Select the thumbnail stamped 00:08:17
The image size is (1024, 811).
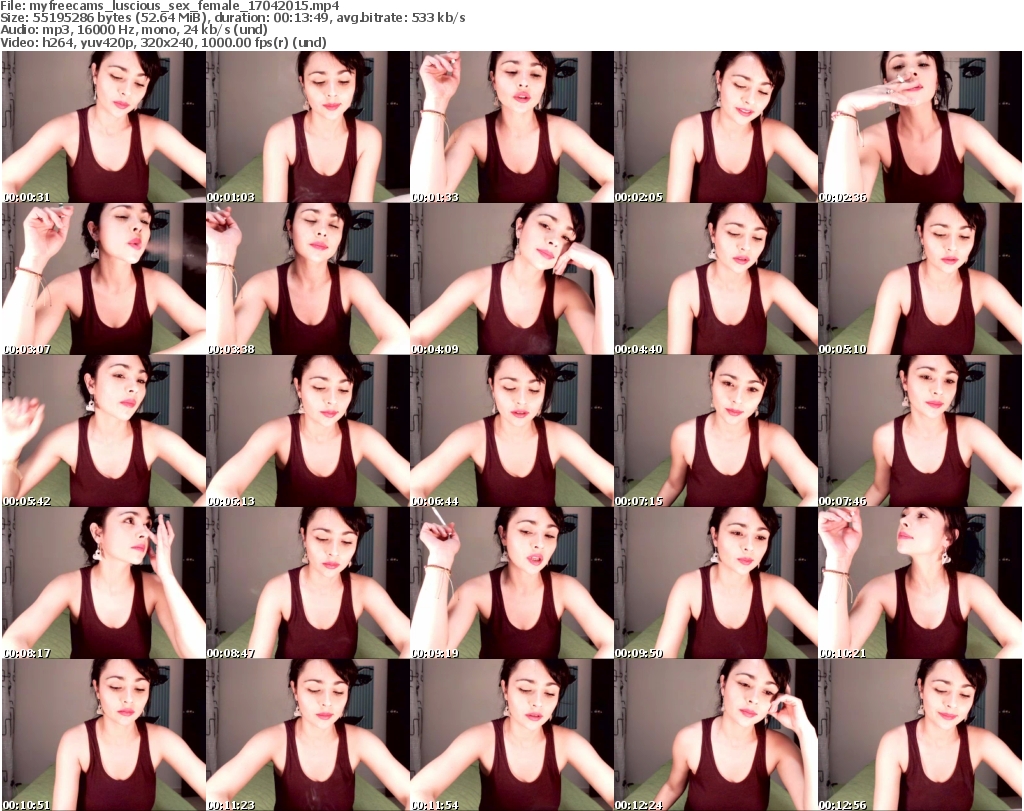[x=104, y=583]
